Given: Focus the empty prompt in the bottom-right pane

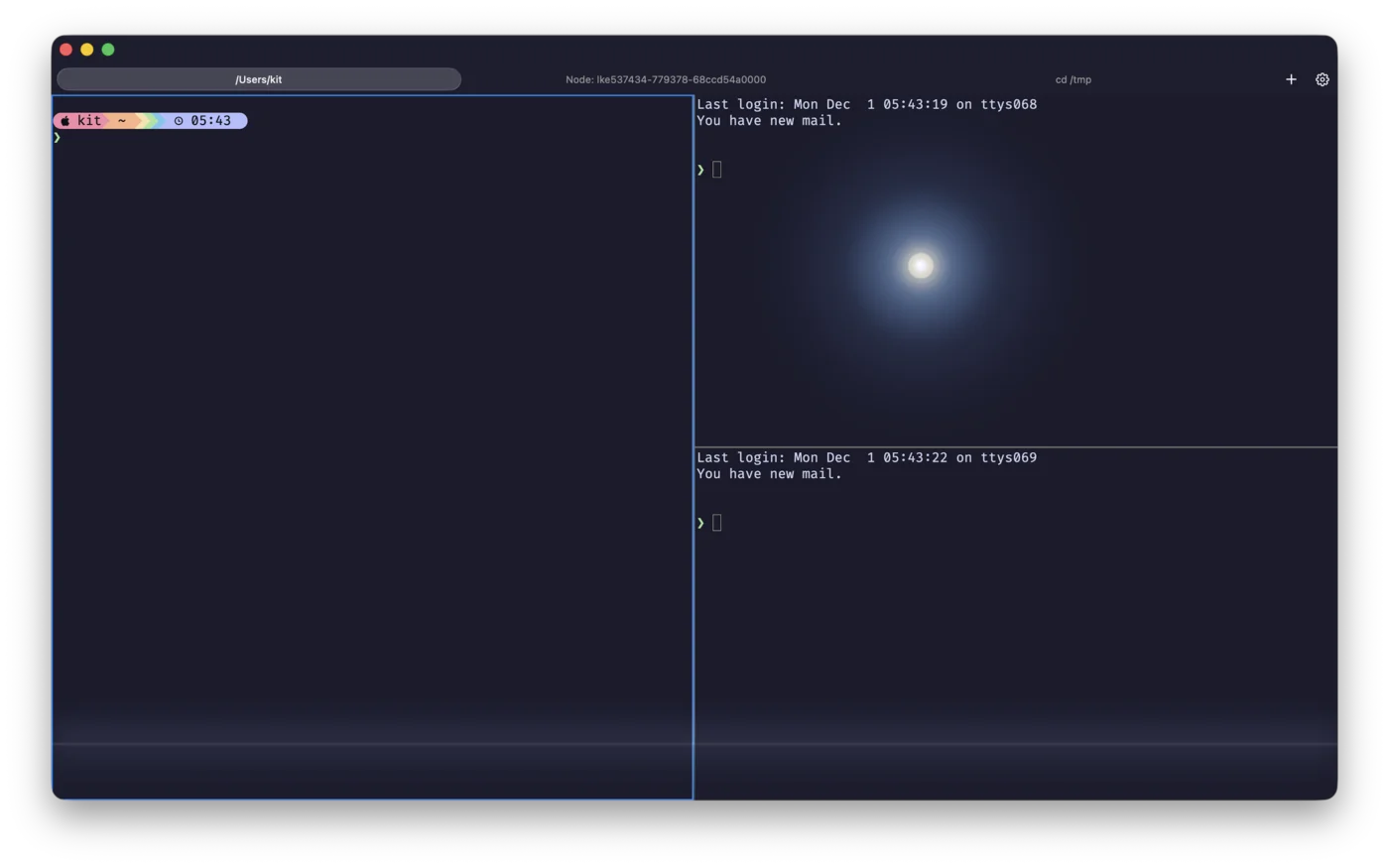Looking at the screenshot, I should click(x=716, y=523).
